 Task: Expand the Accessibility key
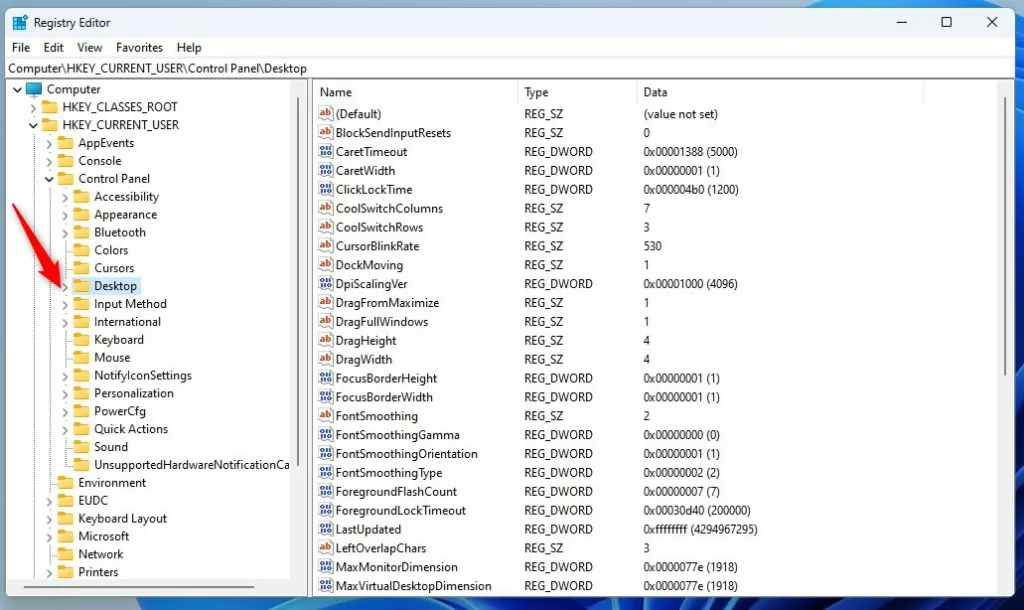[65, 197]
